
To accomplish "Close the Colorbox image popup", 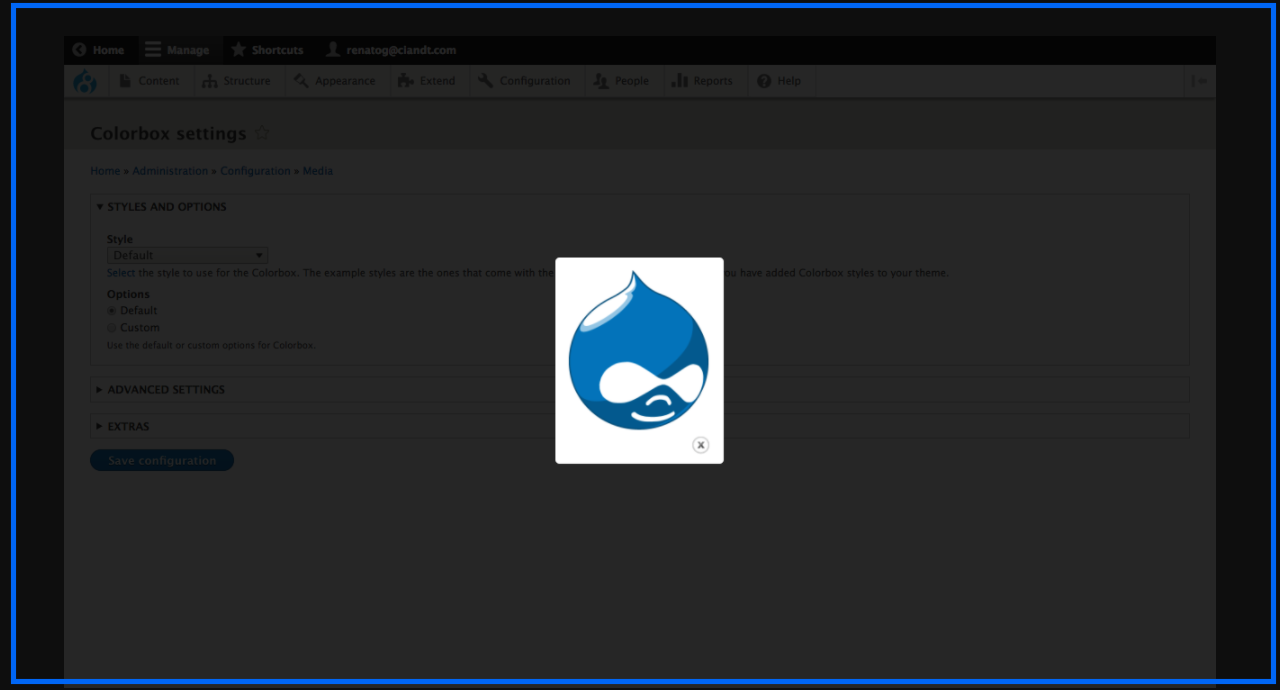I will [x=700, y=445].
